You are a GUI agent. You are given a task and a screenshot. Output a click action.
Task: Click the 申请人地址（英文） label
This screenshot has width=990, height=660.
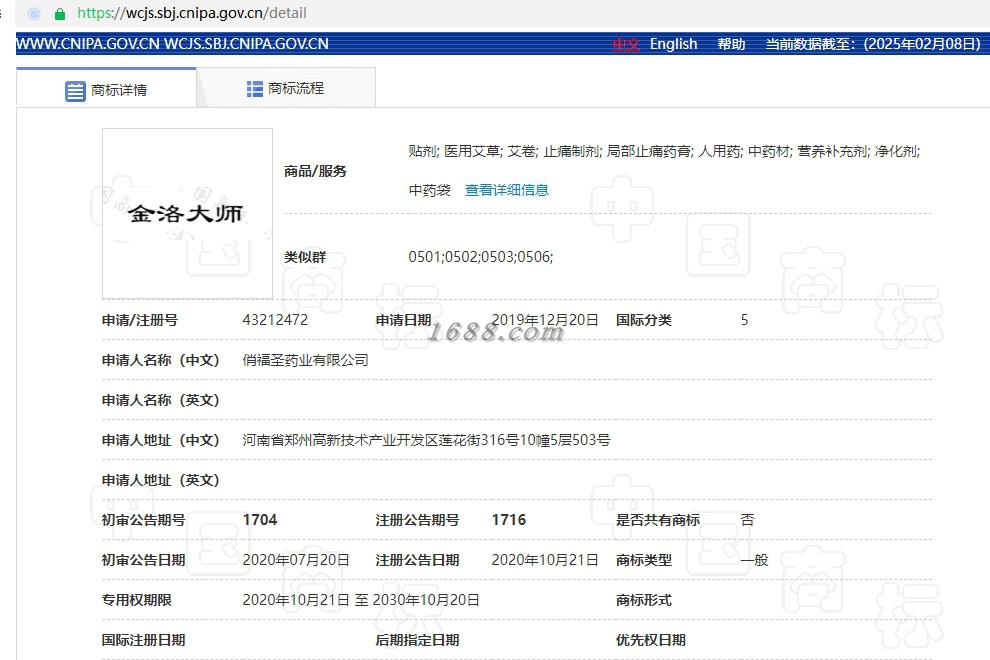coord(161,480)
